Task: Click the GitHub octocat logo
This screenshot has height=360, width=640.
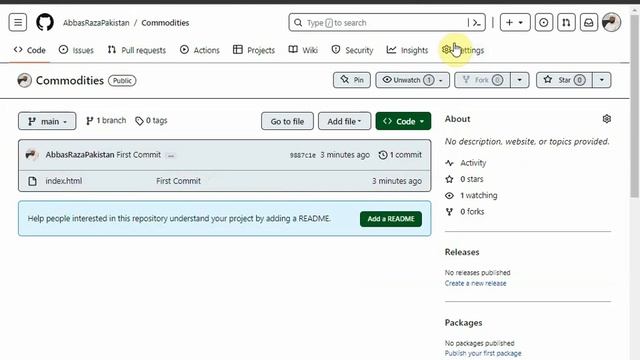Action: [45, 22]
